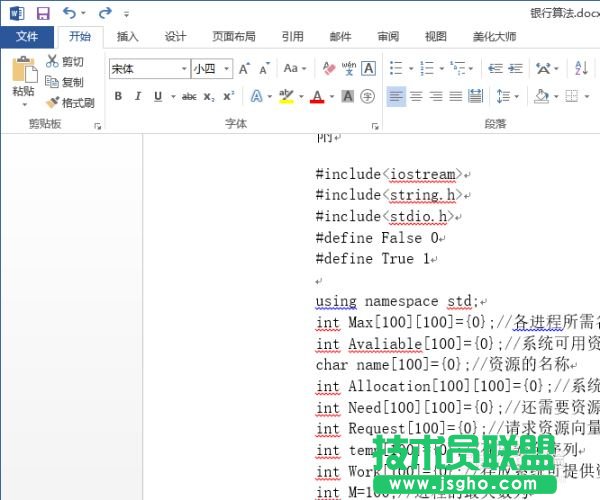600x500 pixels.
Task: Apply distributed alignment
Action: coord(475,96)
